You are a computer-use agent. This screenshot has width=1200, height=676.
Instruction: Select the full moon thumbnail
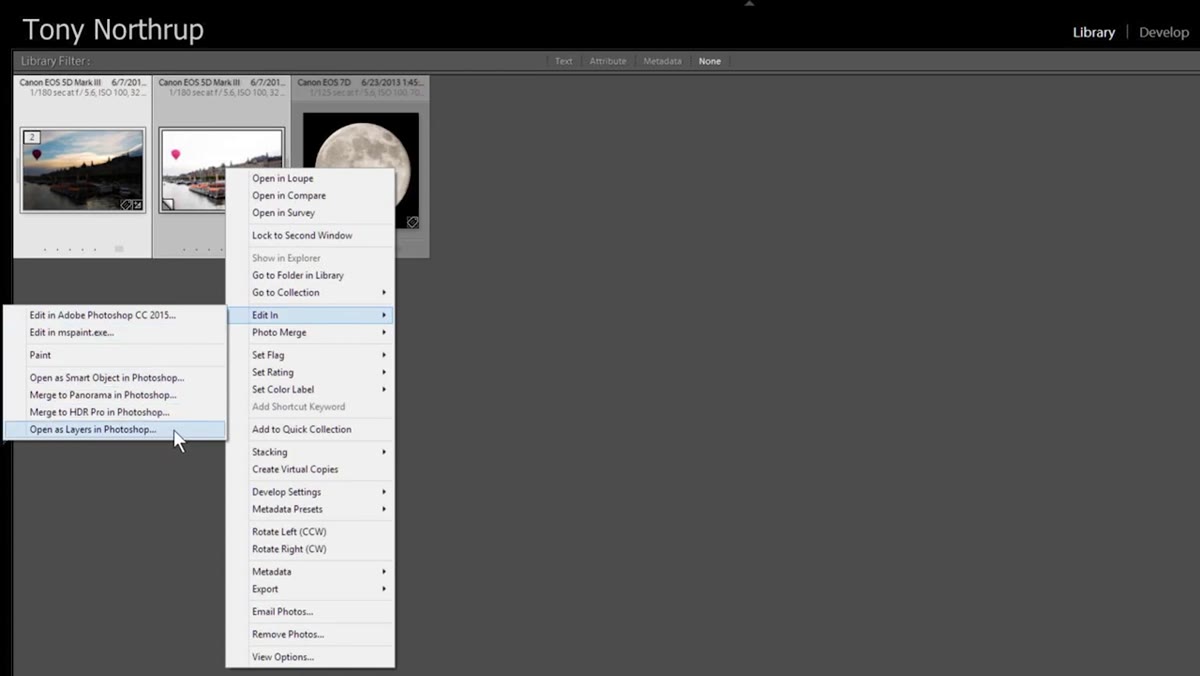[x=361, y=170]
